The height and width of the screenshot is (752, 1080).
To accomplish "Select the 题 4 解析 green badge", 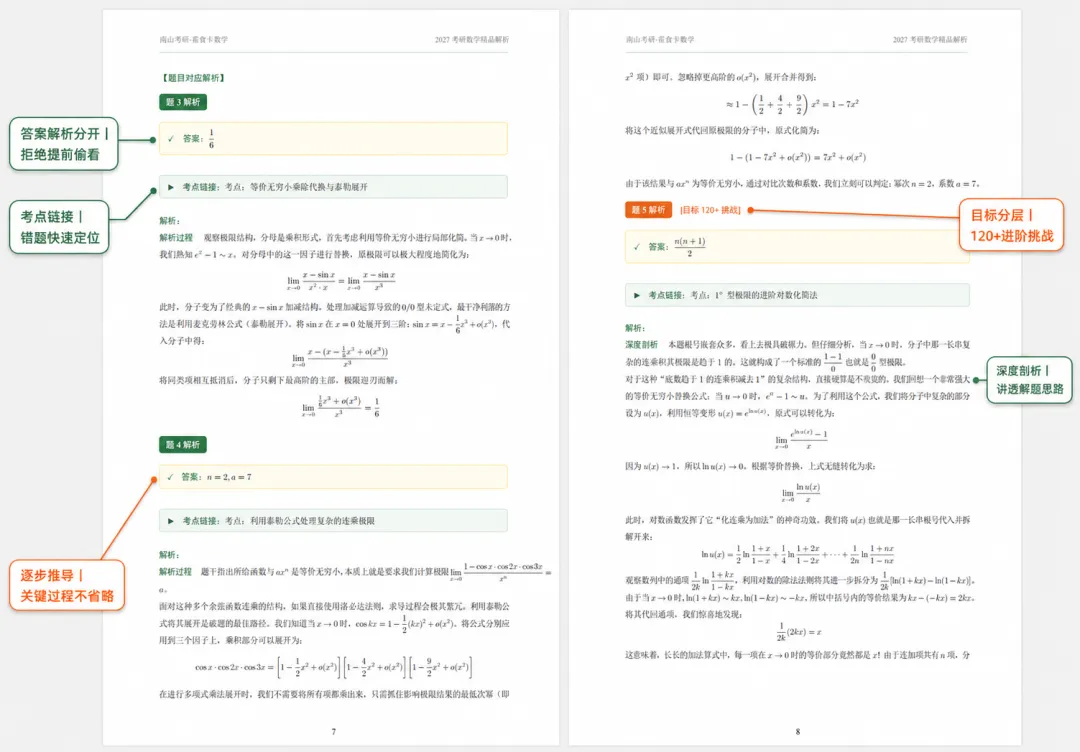I will click(x=183, y=445).
